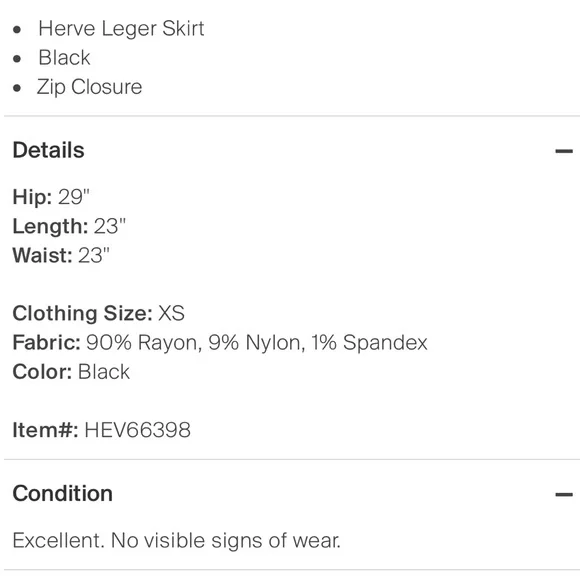Screen dimensions: 580x580
Task: Click the Hip label
Action: [32, 197]
